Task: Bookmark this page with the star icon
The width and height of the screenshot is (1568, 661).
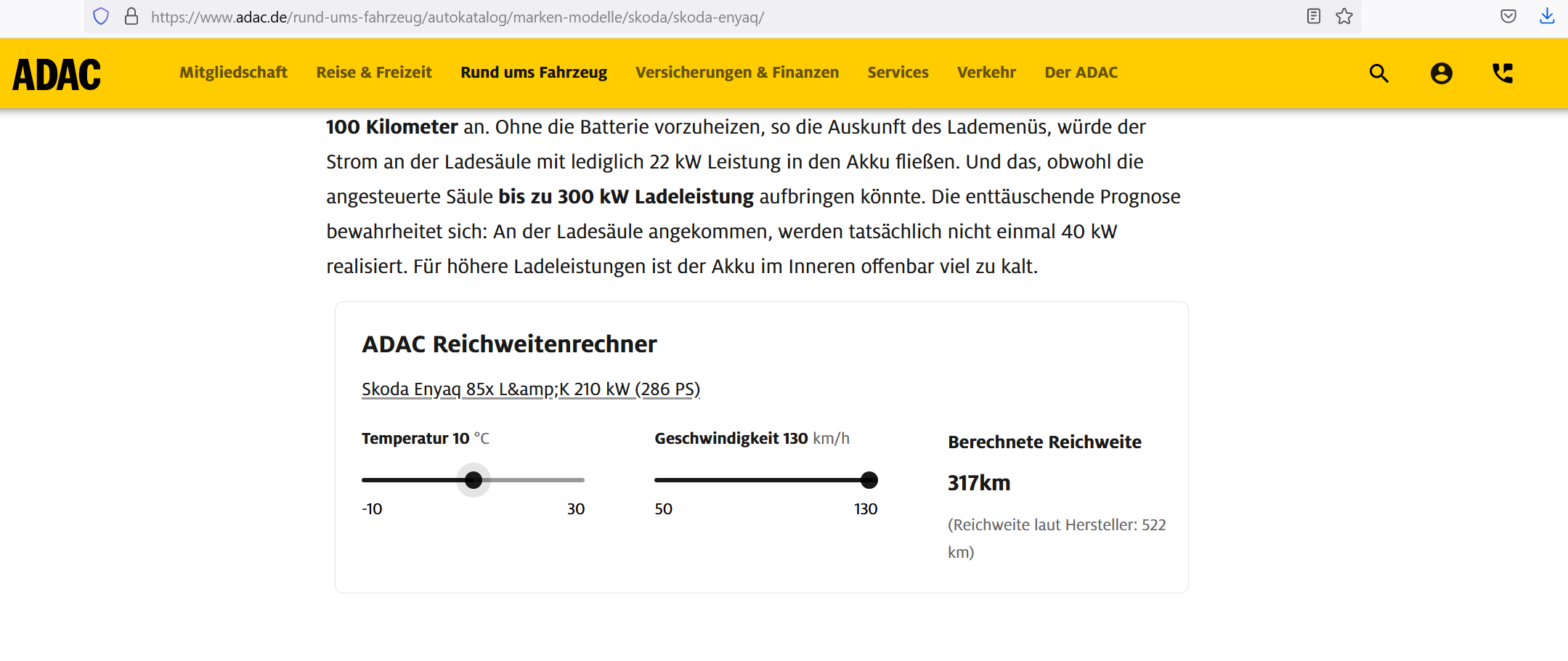Action: [x=1344, y=17]
